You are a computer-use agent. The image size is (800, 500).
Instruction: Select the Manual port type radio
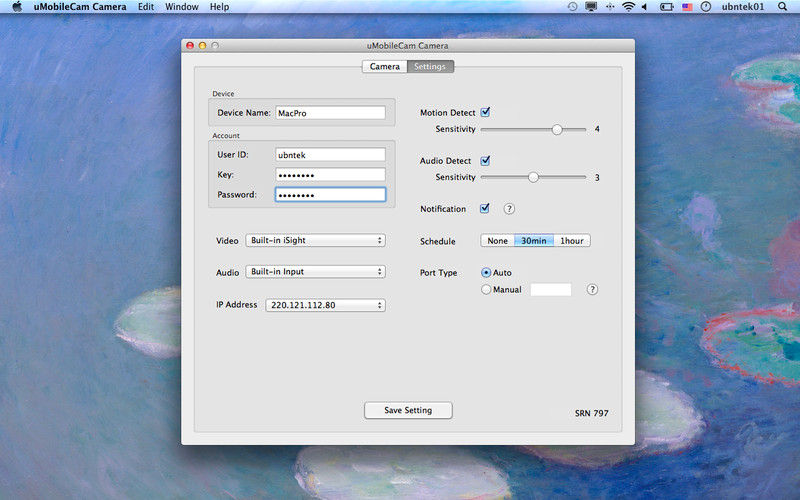point(486,289)
